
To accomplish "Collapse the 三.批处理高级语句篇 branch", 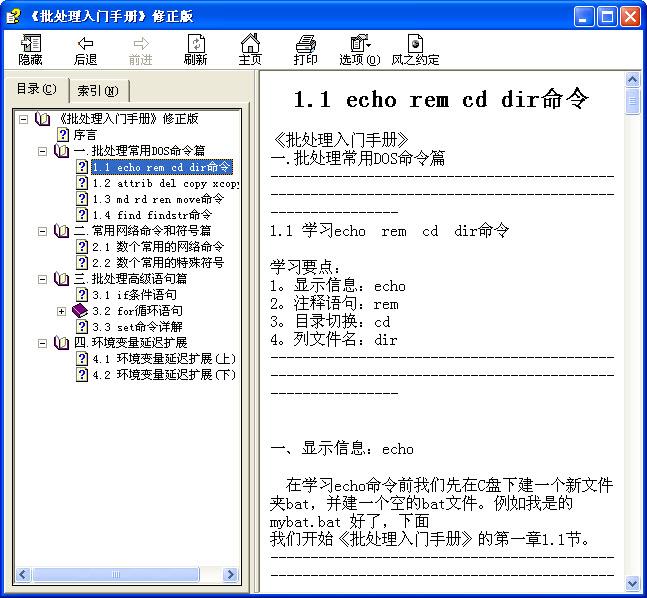I will pyautogui.click(x=42, y=280).
